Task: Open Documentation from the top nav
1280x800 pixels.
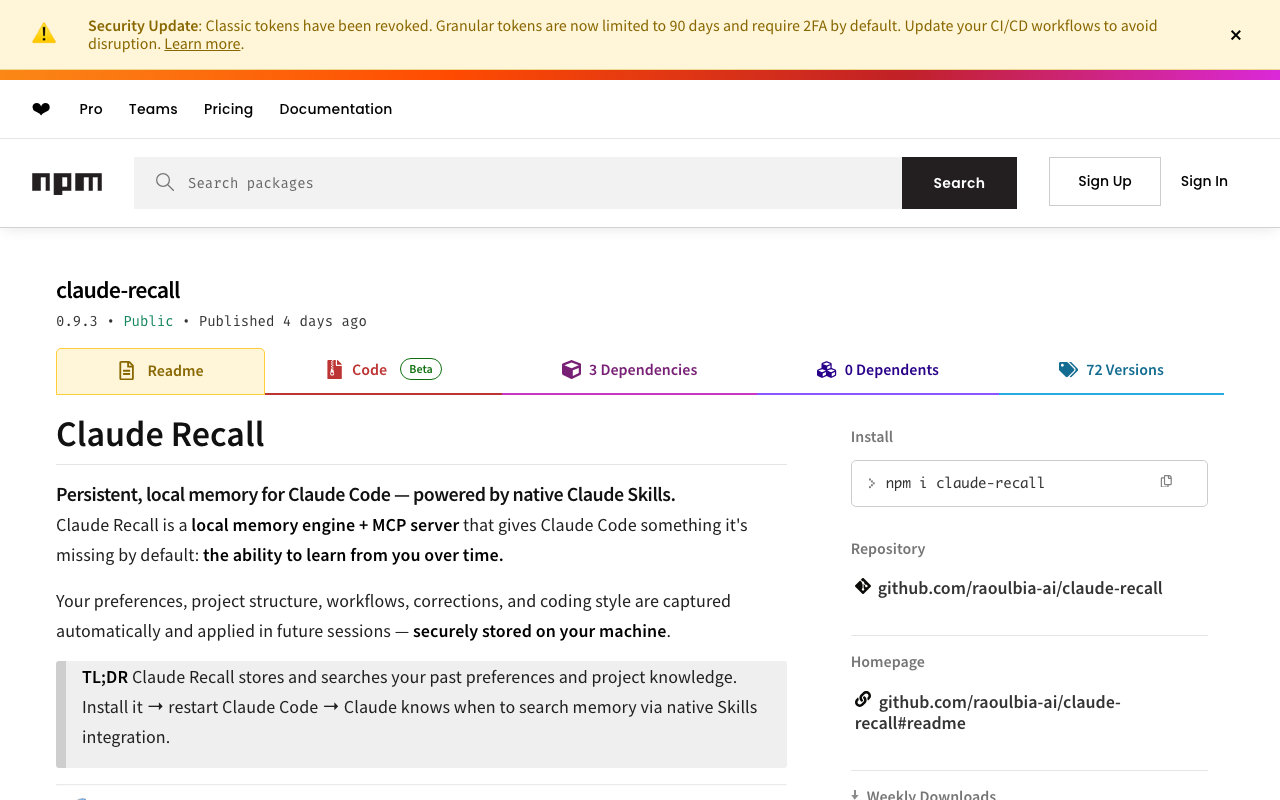Action: coord(336,109)
